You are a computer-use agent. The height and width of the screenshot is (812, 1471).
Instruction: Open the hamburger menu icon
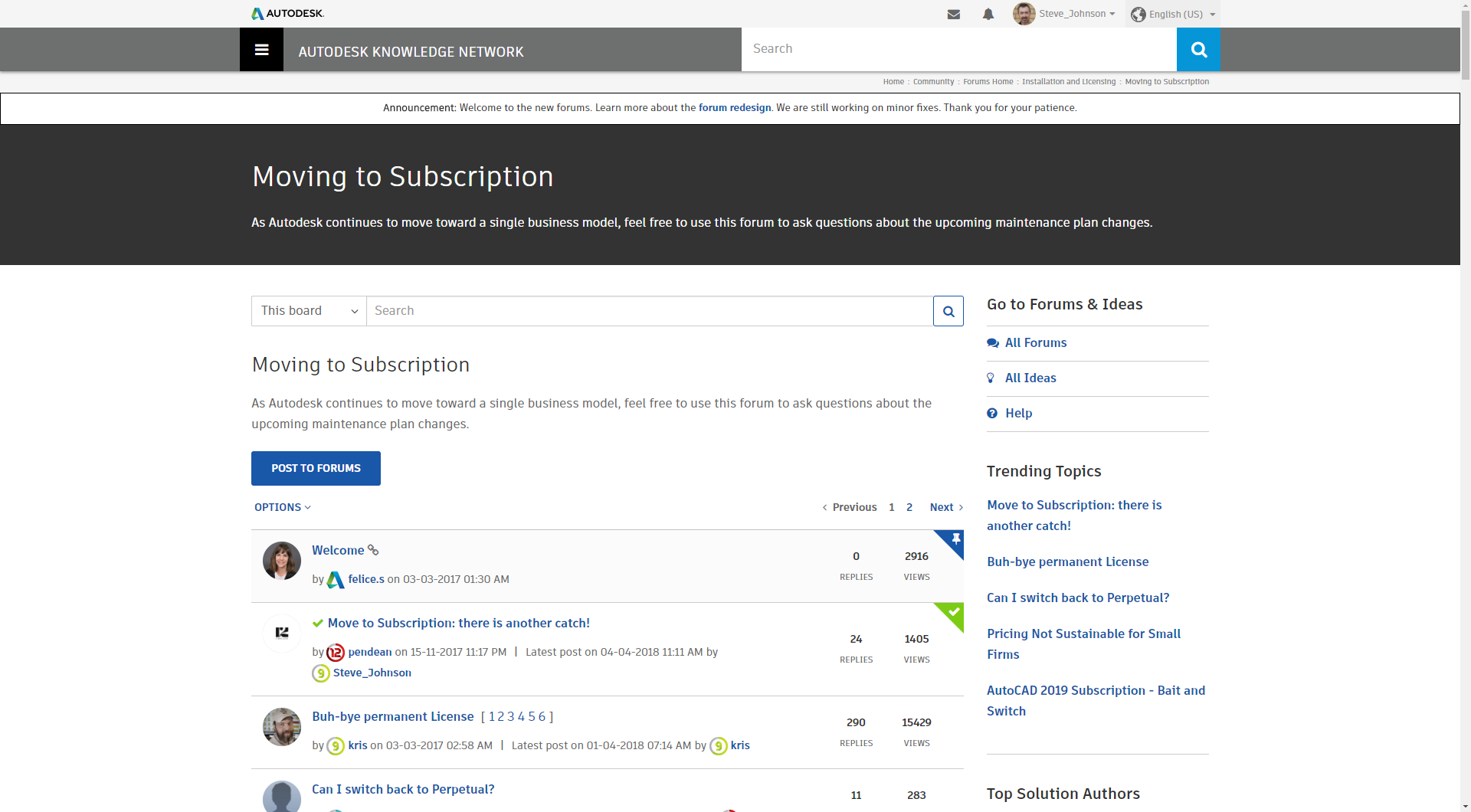(261, 50)
